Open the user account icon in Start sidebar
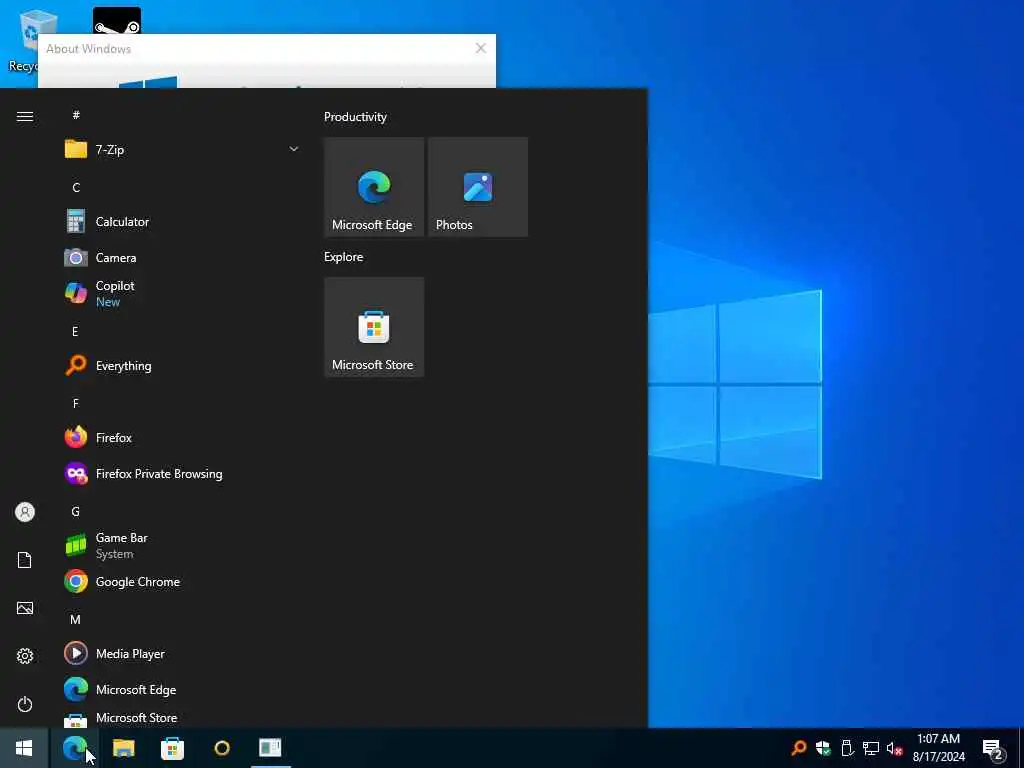This screenshot has height=768, width=1024. 25,512
